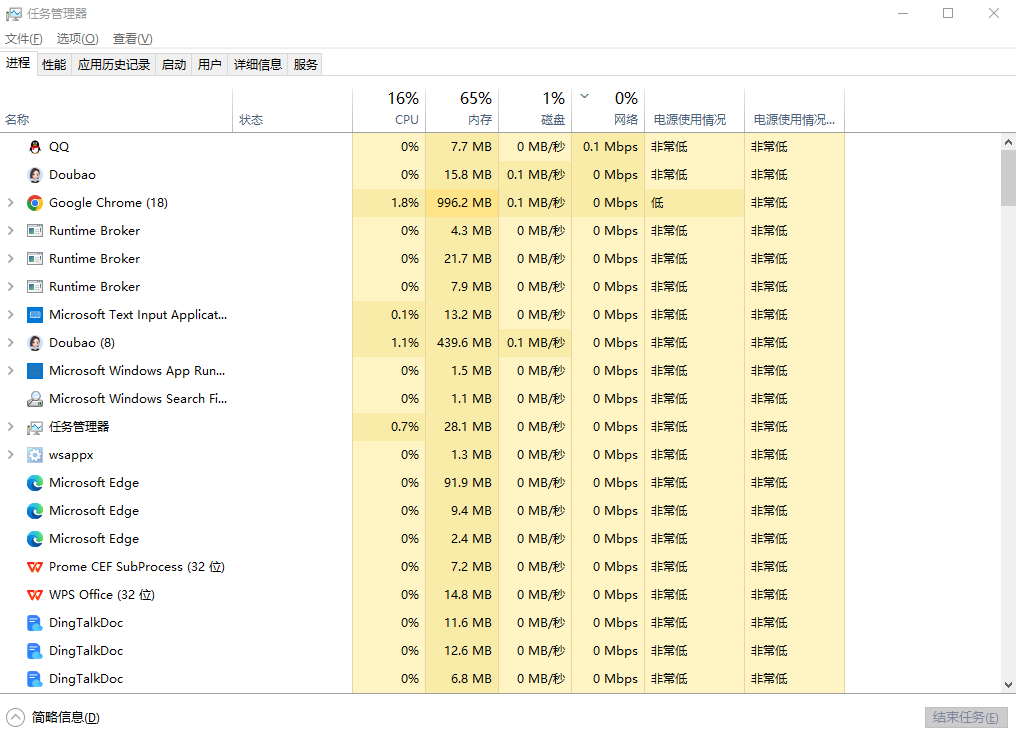
Task: Switch to the 服务 tab
Action: click(x=305, y=64)
